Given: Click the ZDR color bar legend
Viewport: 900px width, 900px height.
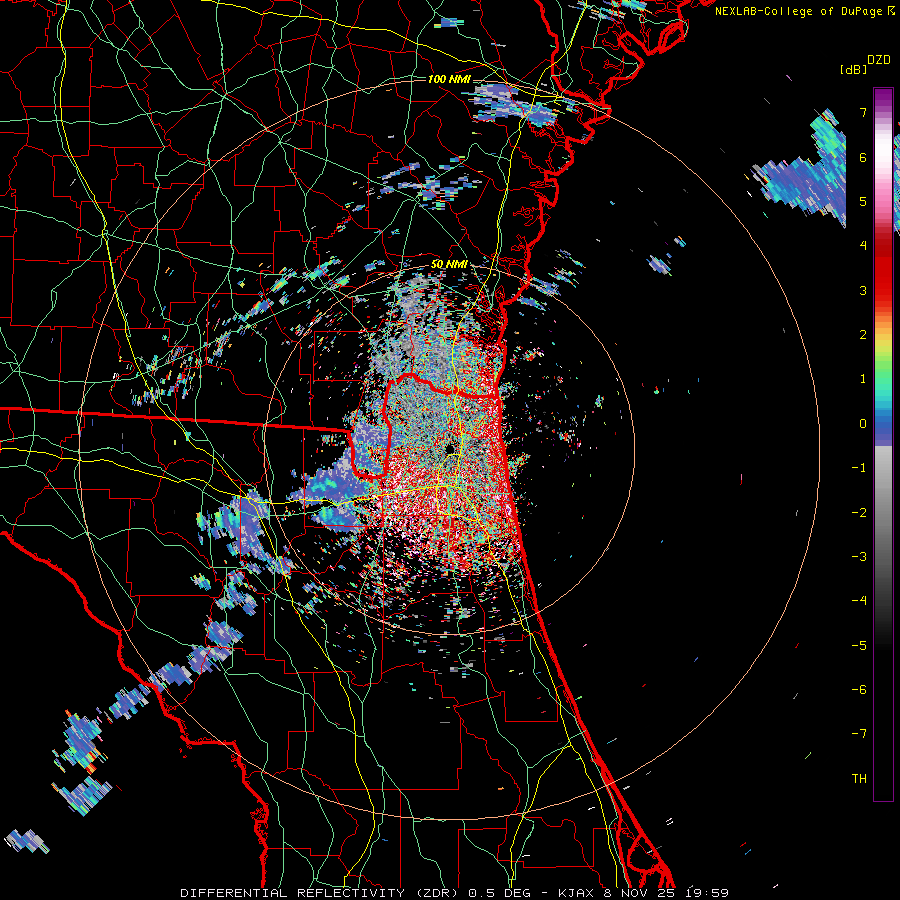Looking at the screenshot, I should [x=883, y=444].
